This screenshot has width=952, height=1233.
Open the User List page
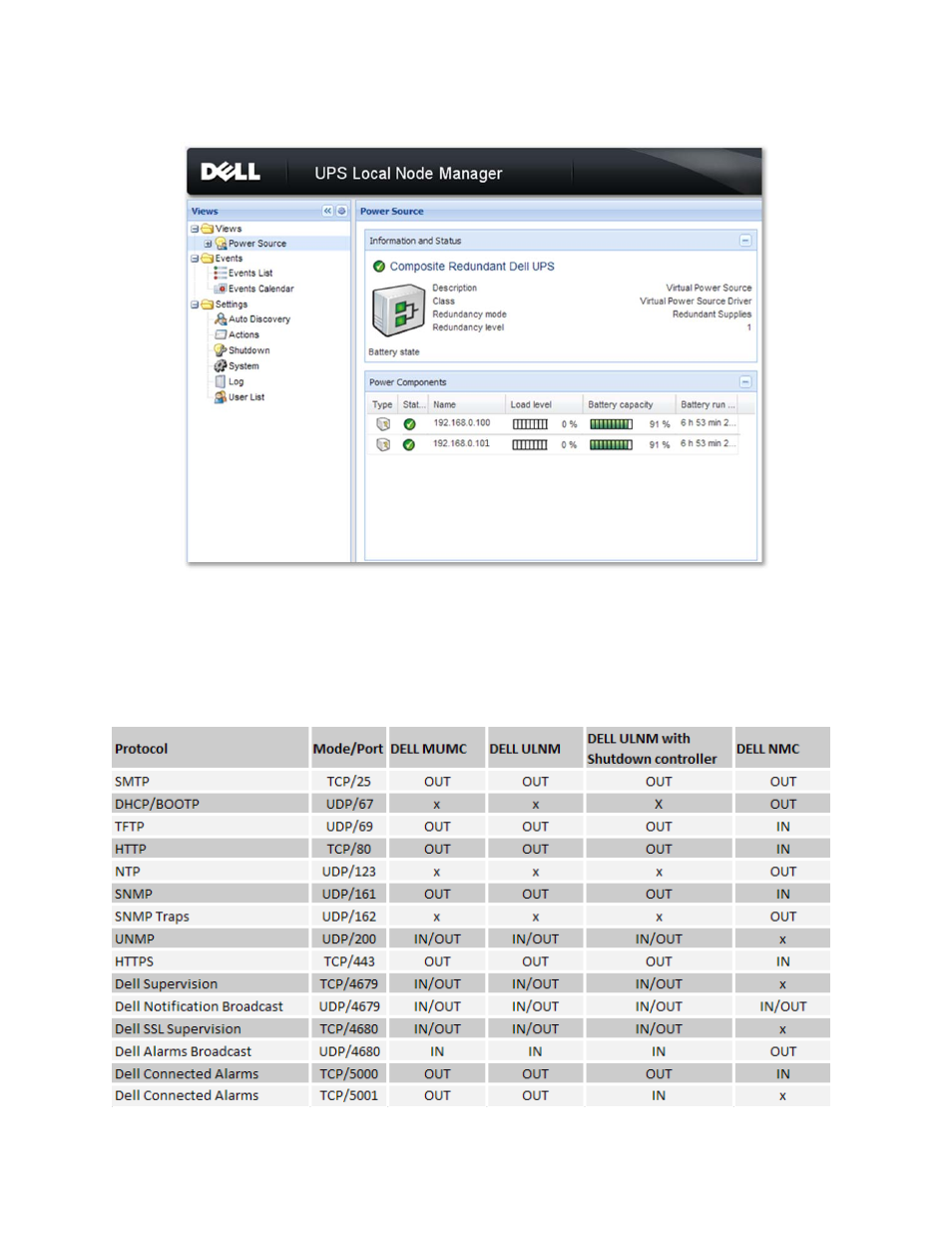[246, 397]
